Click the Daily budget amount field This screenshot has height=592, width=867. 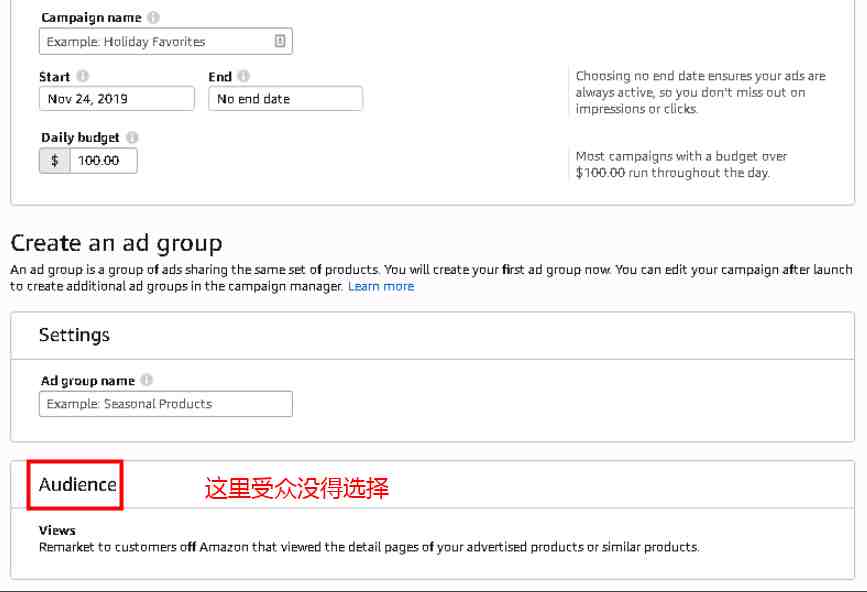tap(103, 161)
